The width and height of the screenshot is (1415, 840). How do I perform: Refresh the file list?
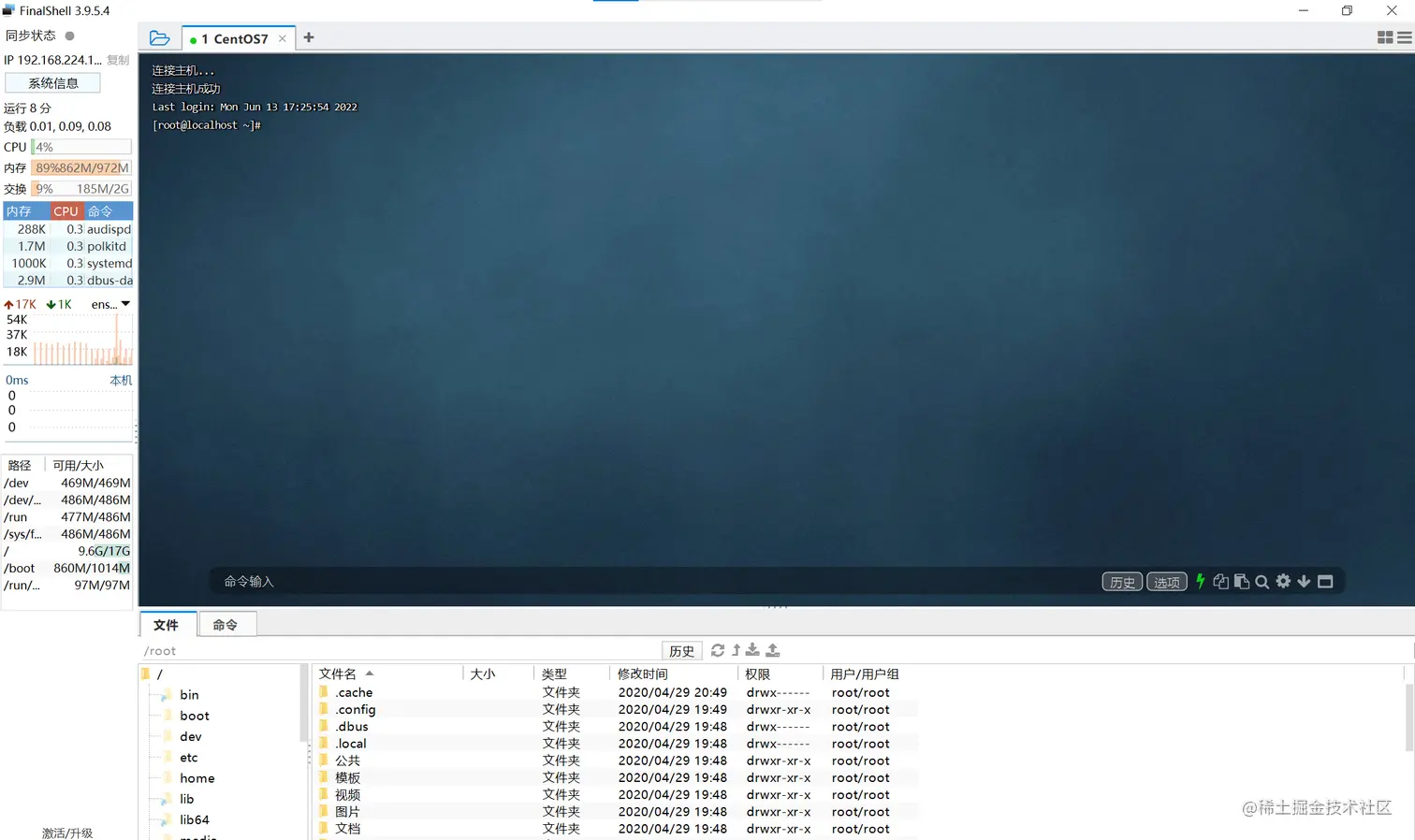click(x=718, y=650)
